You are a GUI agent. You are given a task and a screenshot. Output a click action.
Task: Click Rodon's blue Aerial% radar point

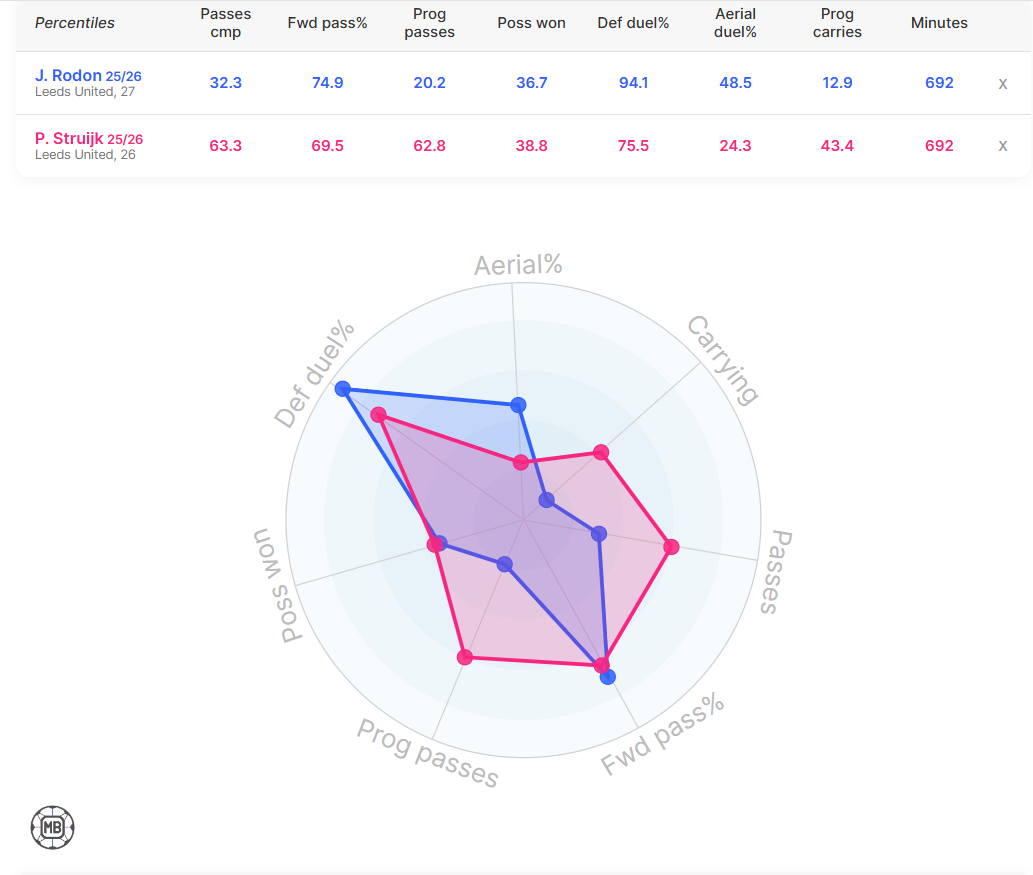click(517, 405)
